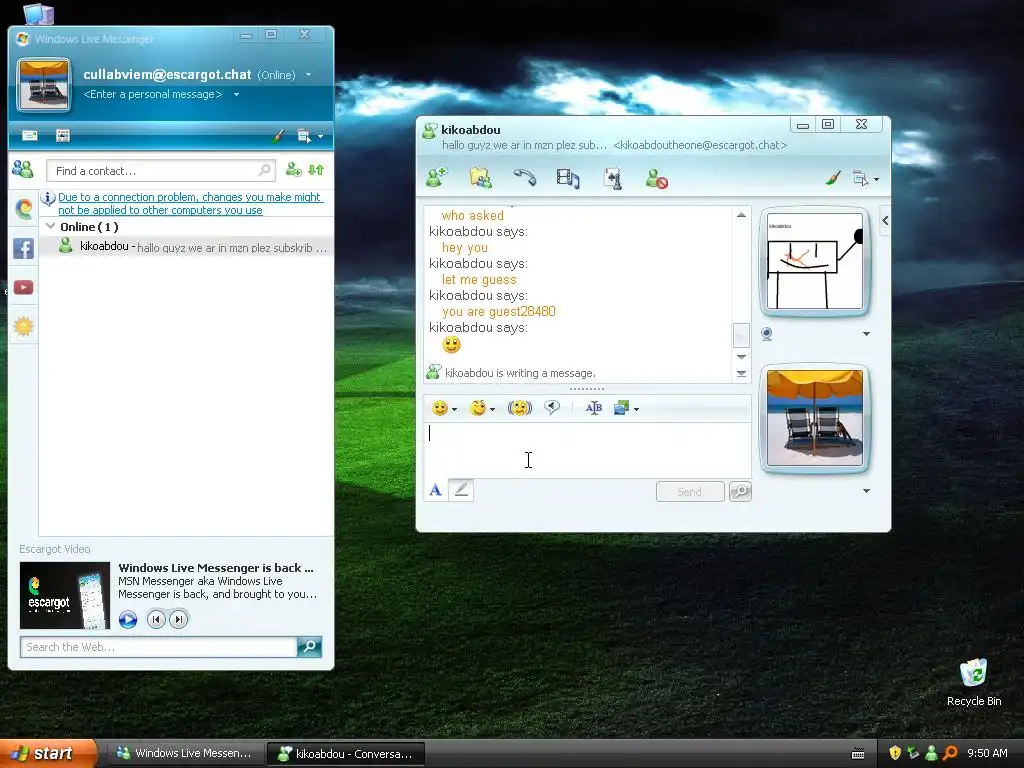Screen dimensions: 1024x768
Task: Click kikoabdou's display picture drawing
Action: click(x=814, y=261)
